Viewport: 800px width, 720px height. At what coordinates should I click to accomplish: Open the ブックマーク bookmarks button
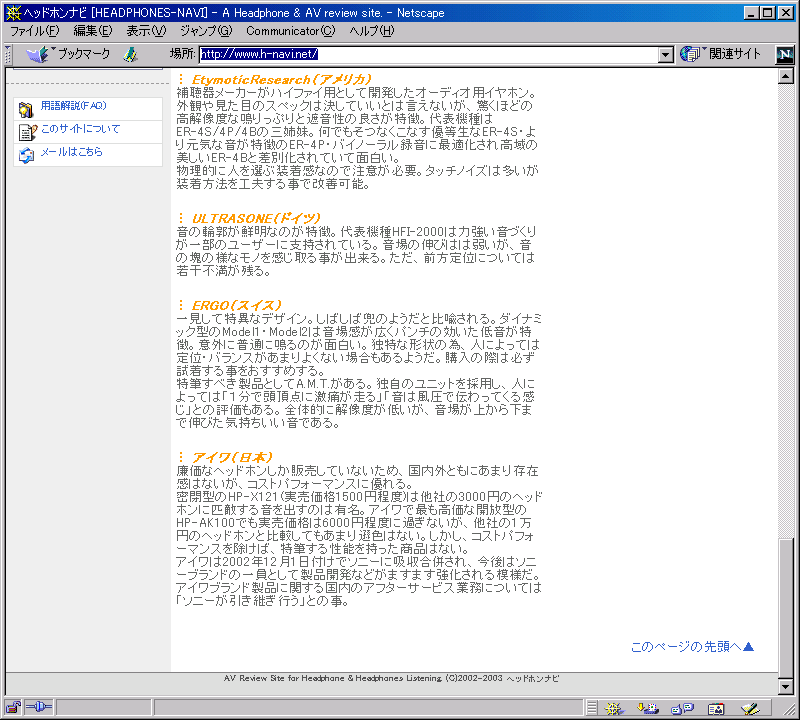pos(68,54)
